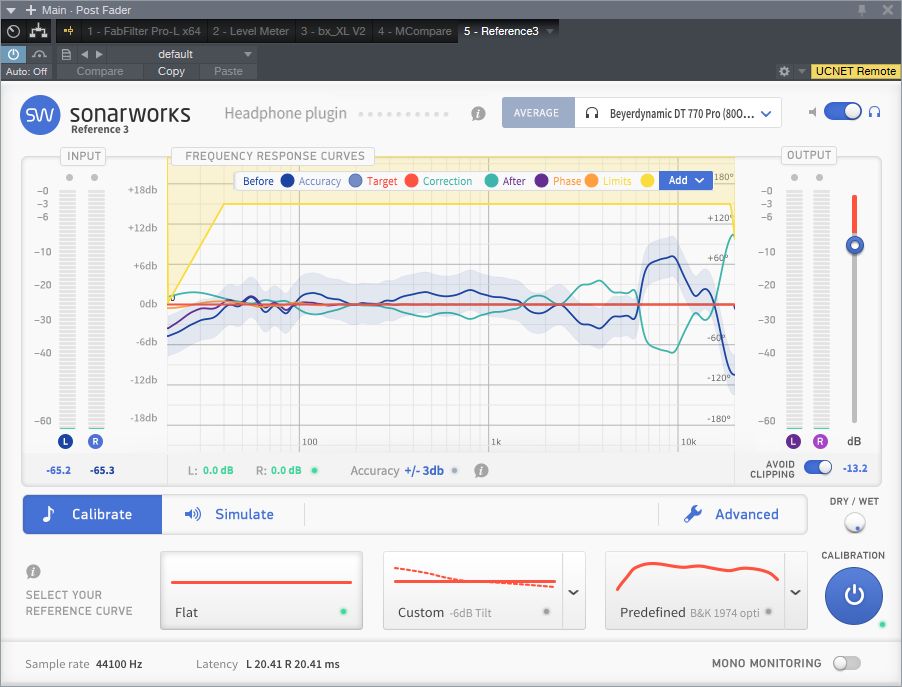Toggle the Correction curve visibility
The height and width of the screenshot is (687, 902).
[491, 181]
